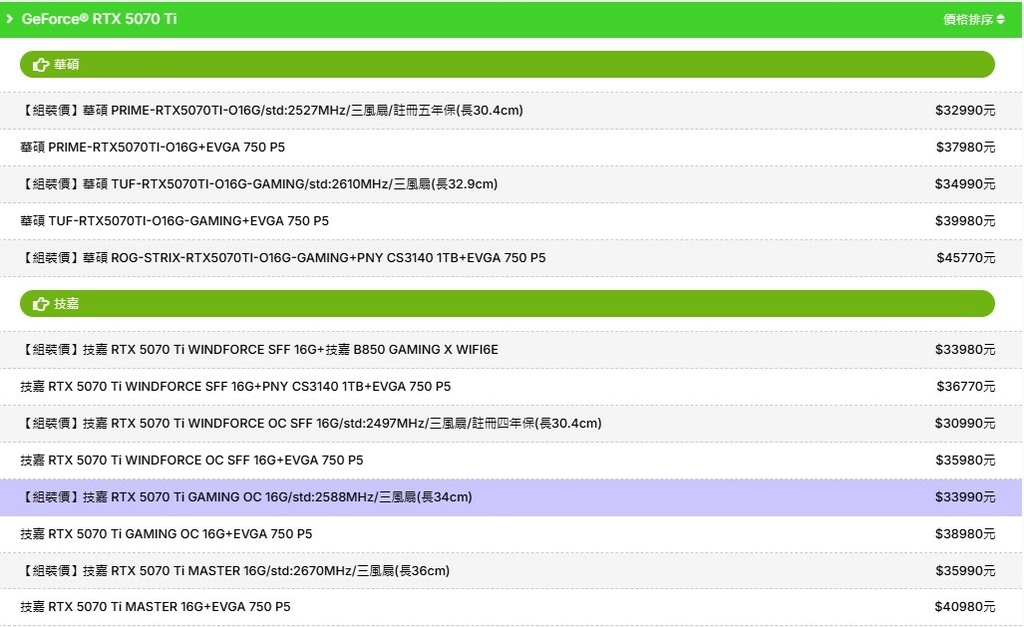Select 技嘉 WINDFORCE SFF 16G+B850 GAMING X row
This screenshot has height=627, width=1024.
coord(511,349)
